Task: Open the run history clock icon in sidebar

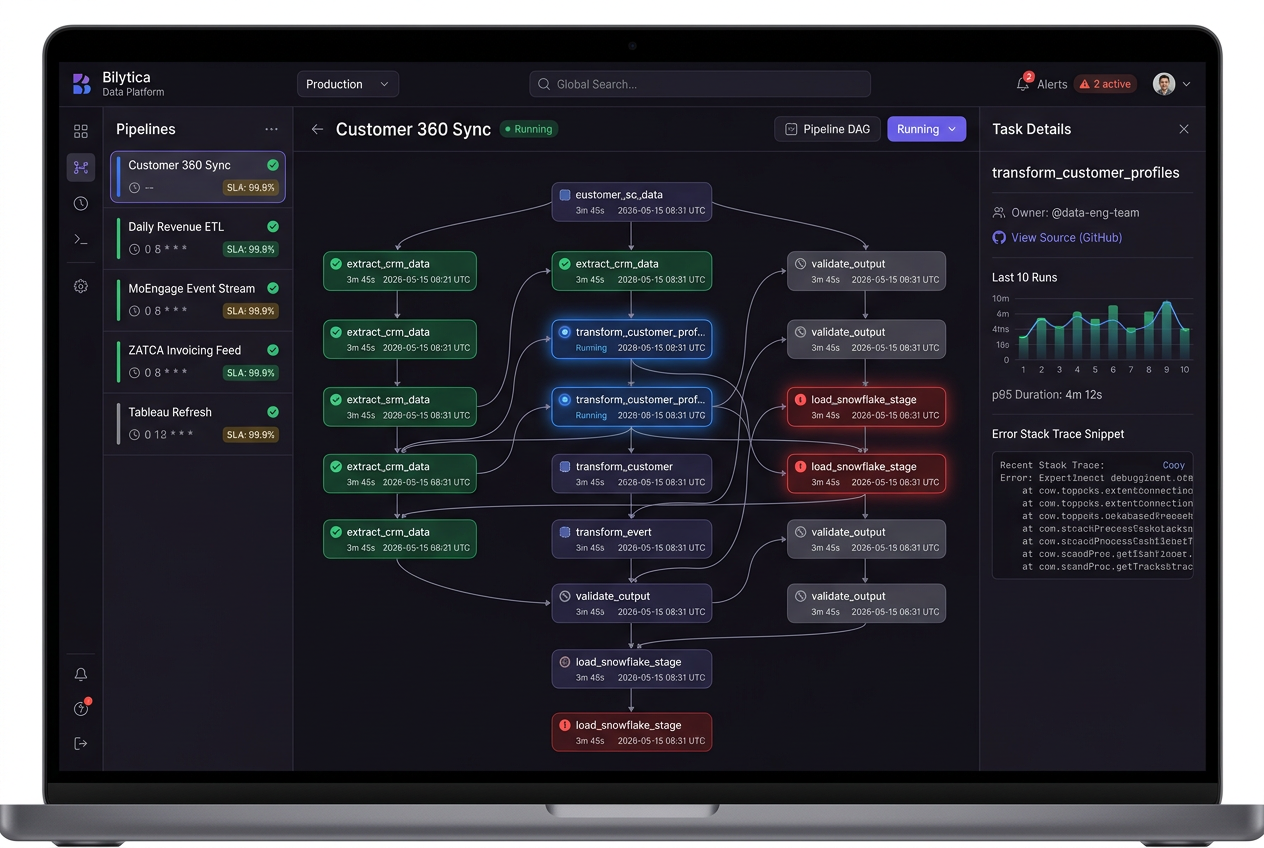Action: (x=81, y=203)
